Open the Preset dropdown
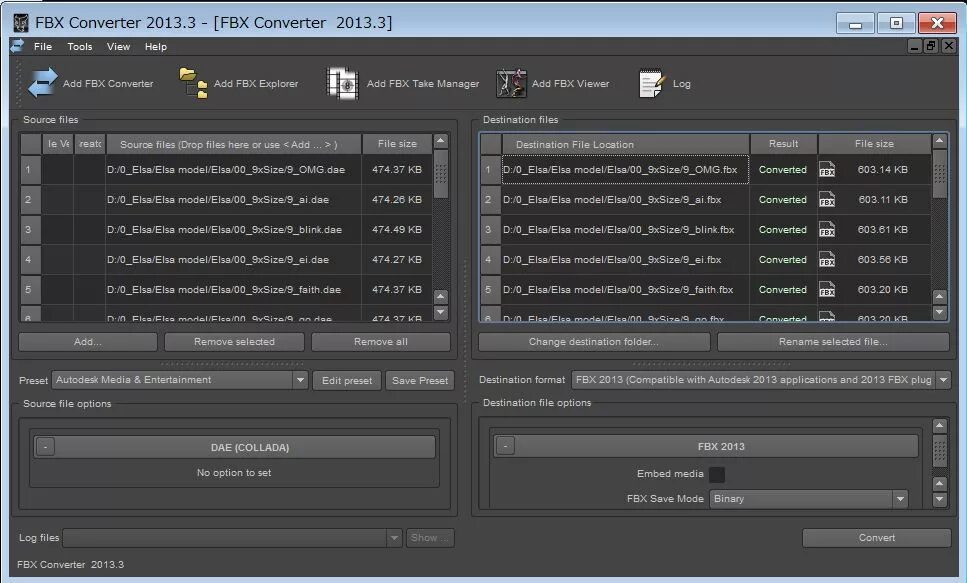This screenshot has width=967, height=583. [300, 380]
